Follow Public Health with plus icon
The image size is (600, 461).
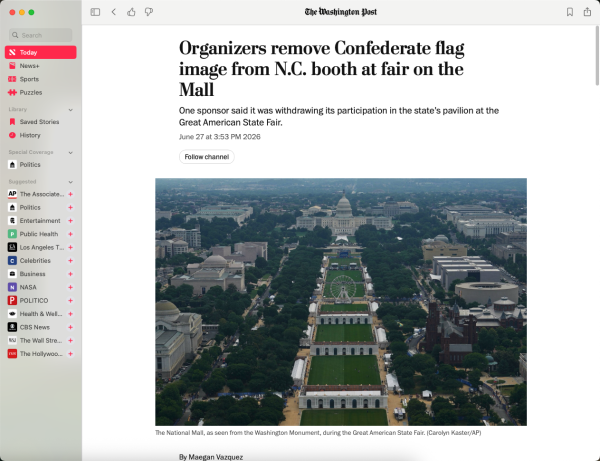70,234
